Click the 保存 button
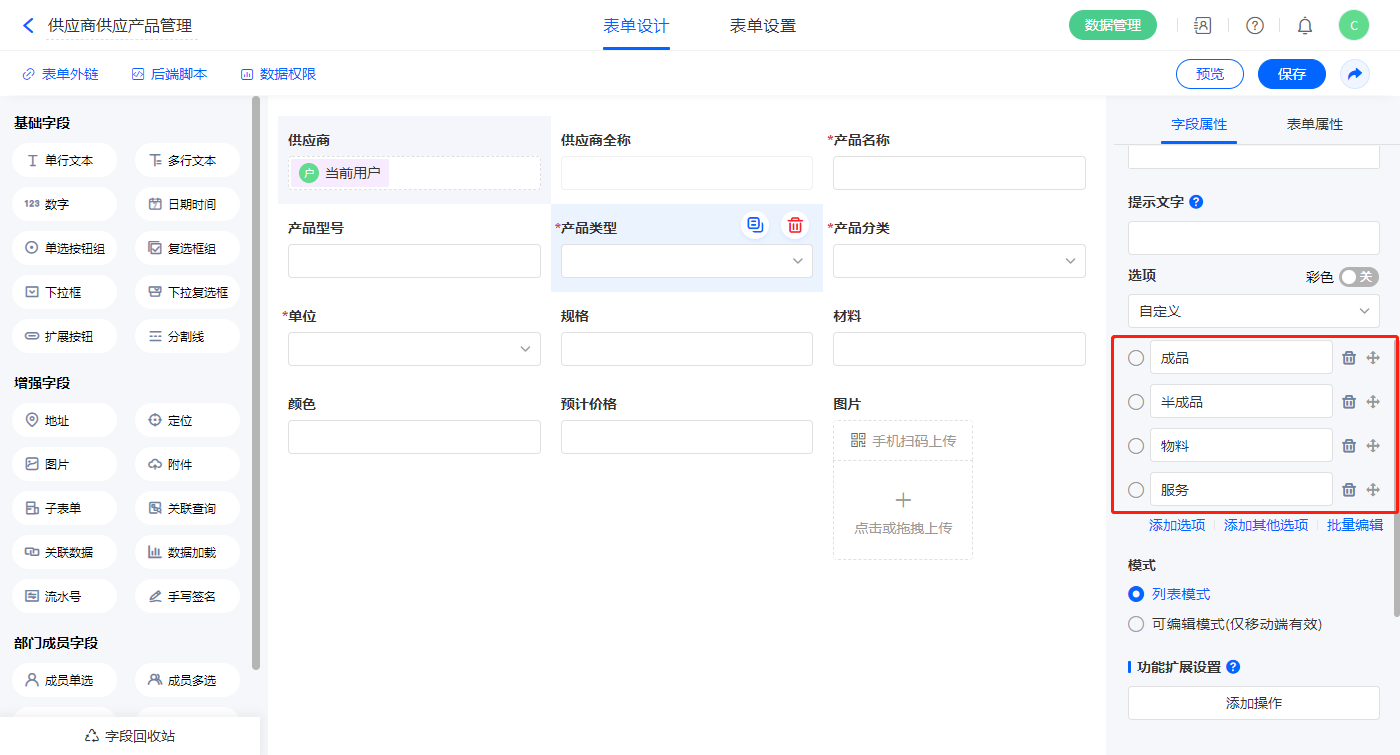1400x755 pixels. [1291, 74]
